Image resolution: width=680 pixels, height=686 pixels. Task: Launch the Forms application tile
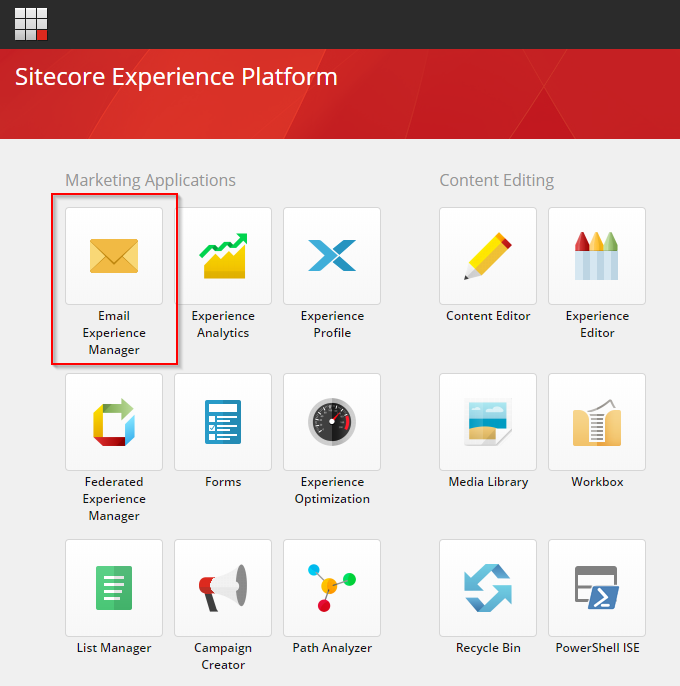pos(223,422)
